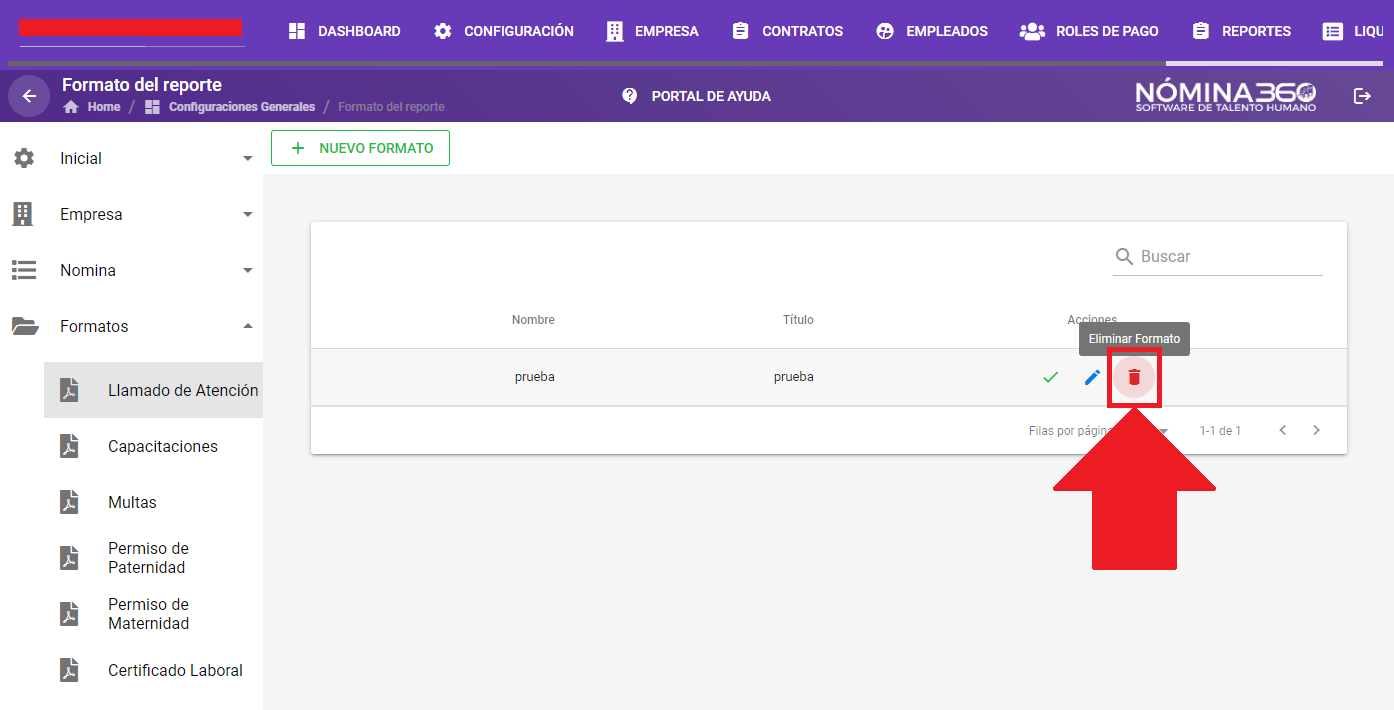
Task: Expand the Nomina section arrow
Action: 248,270
